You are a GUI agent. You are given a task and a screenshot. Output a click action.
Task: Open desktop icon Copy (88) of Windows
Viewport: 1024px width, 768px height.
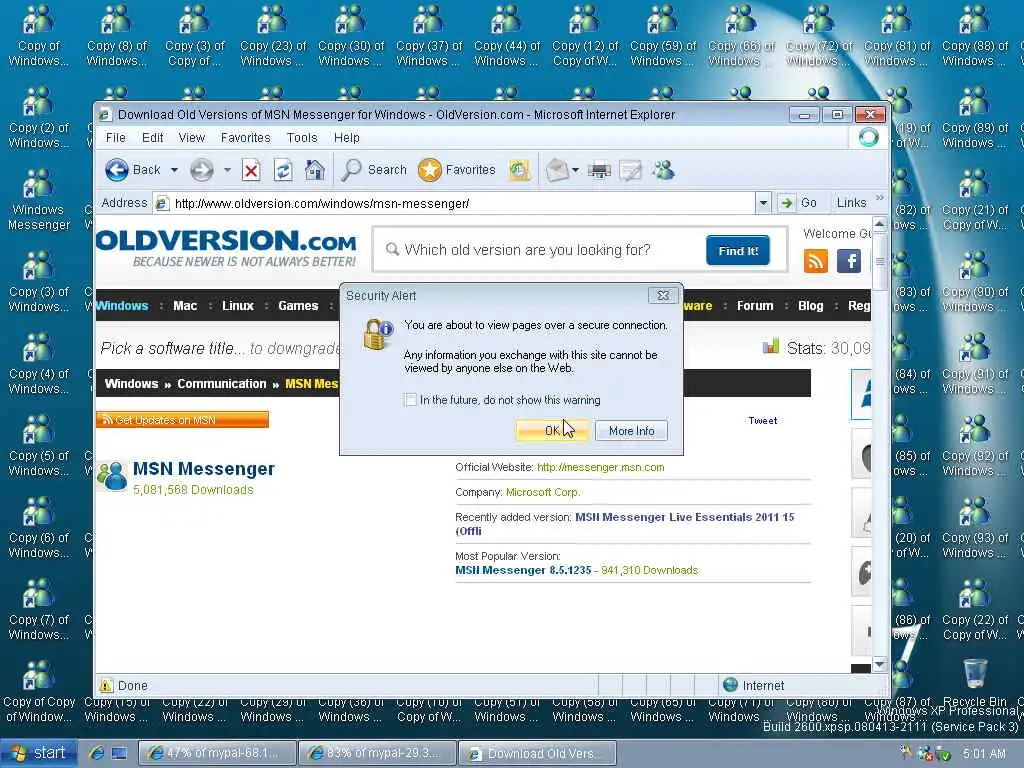(974, 36)
